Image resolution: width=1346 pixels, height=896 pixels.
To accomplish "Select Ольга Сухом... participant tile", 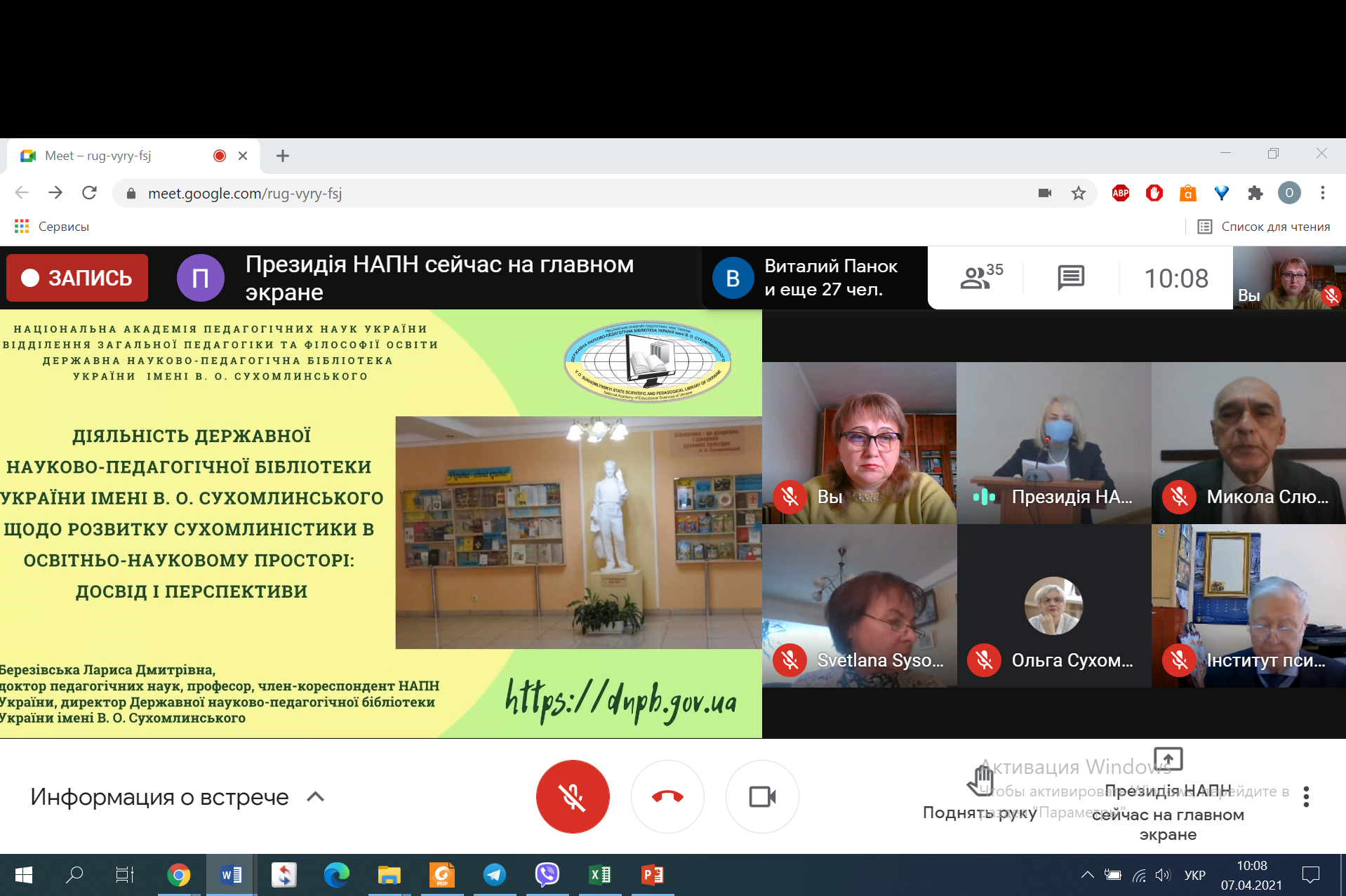I will tap(1053, 606).
